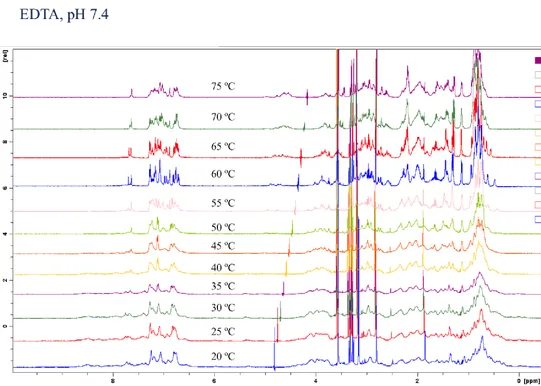
Task: Toggle legend box for the 60 °C spectrum
Action: click(538, 103)
